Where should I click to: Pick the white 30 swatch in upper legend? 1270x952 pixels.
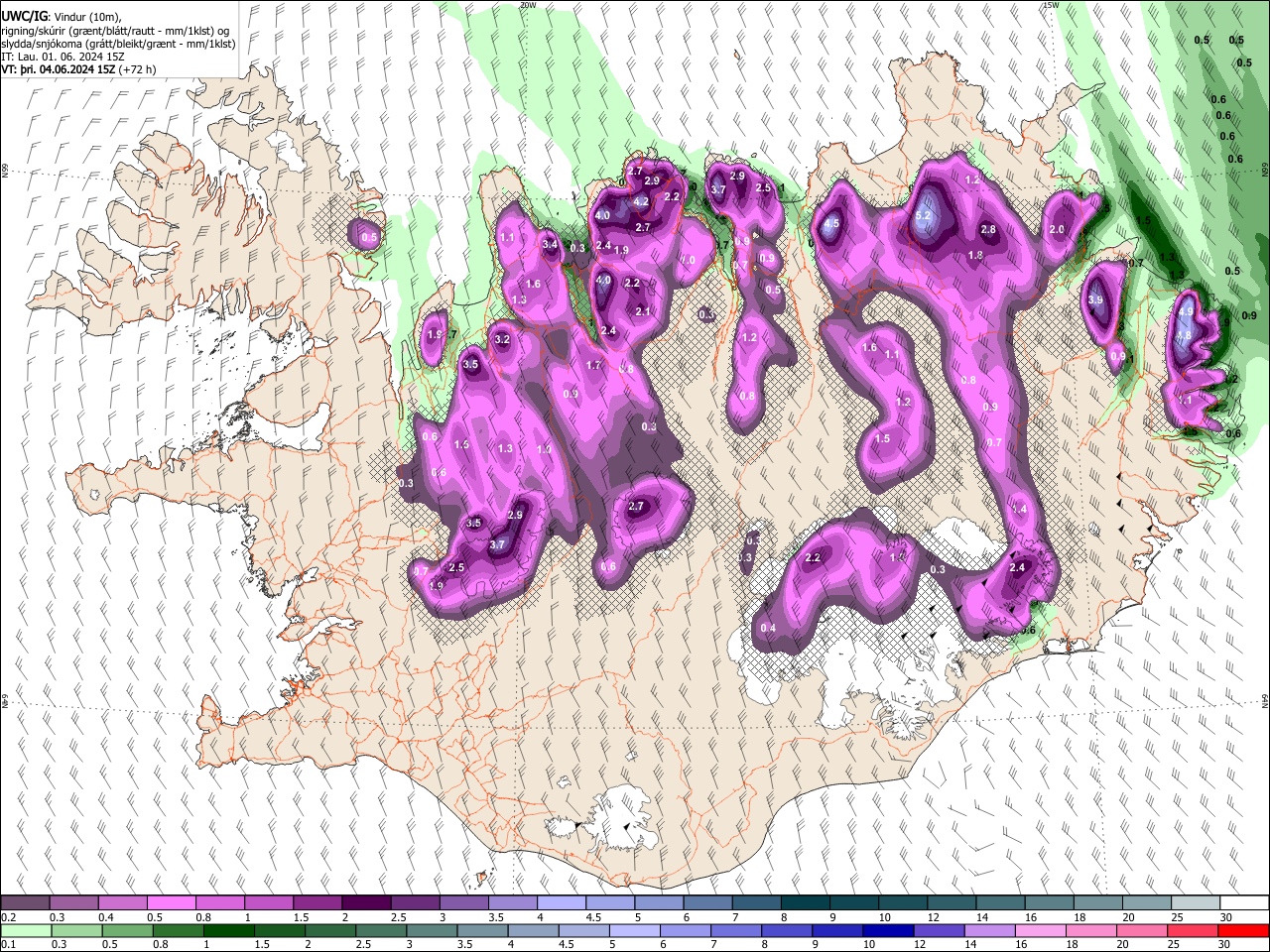pyautogui.click(x=1244, y=903)
